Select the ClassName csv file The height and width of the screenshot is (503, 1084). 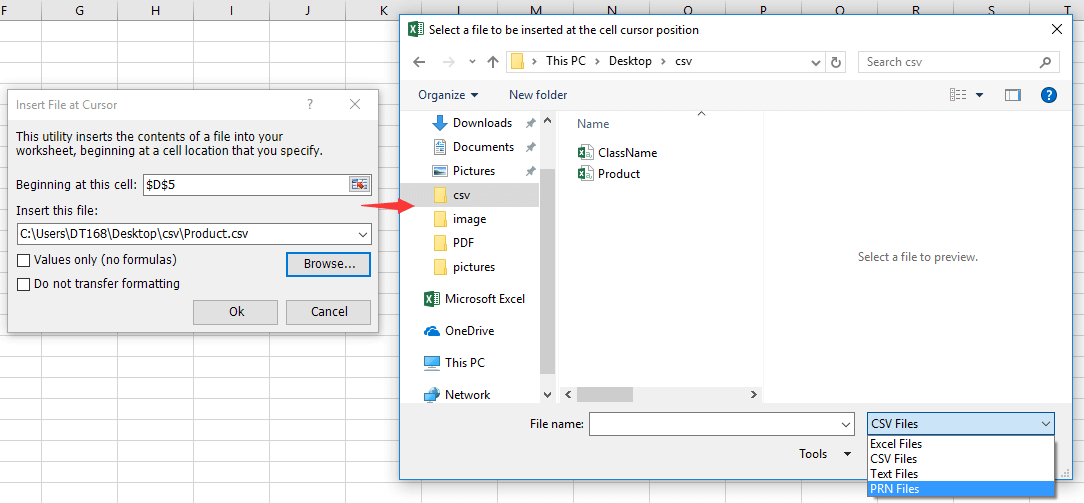click(x=617, y=153)
